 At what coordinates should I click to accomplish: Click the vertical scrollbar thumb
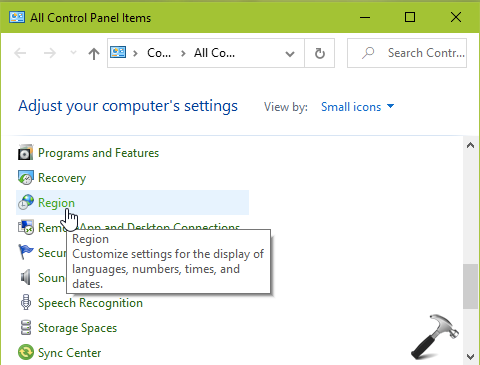point(470,286)
